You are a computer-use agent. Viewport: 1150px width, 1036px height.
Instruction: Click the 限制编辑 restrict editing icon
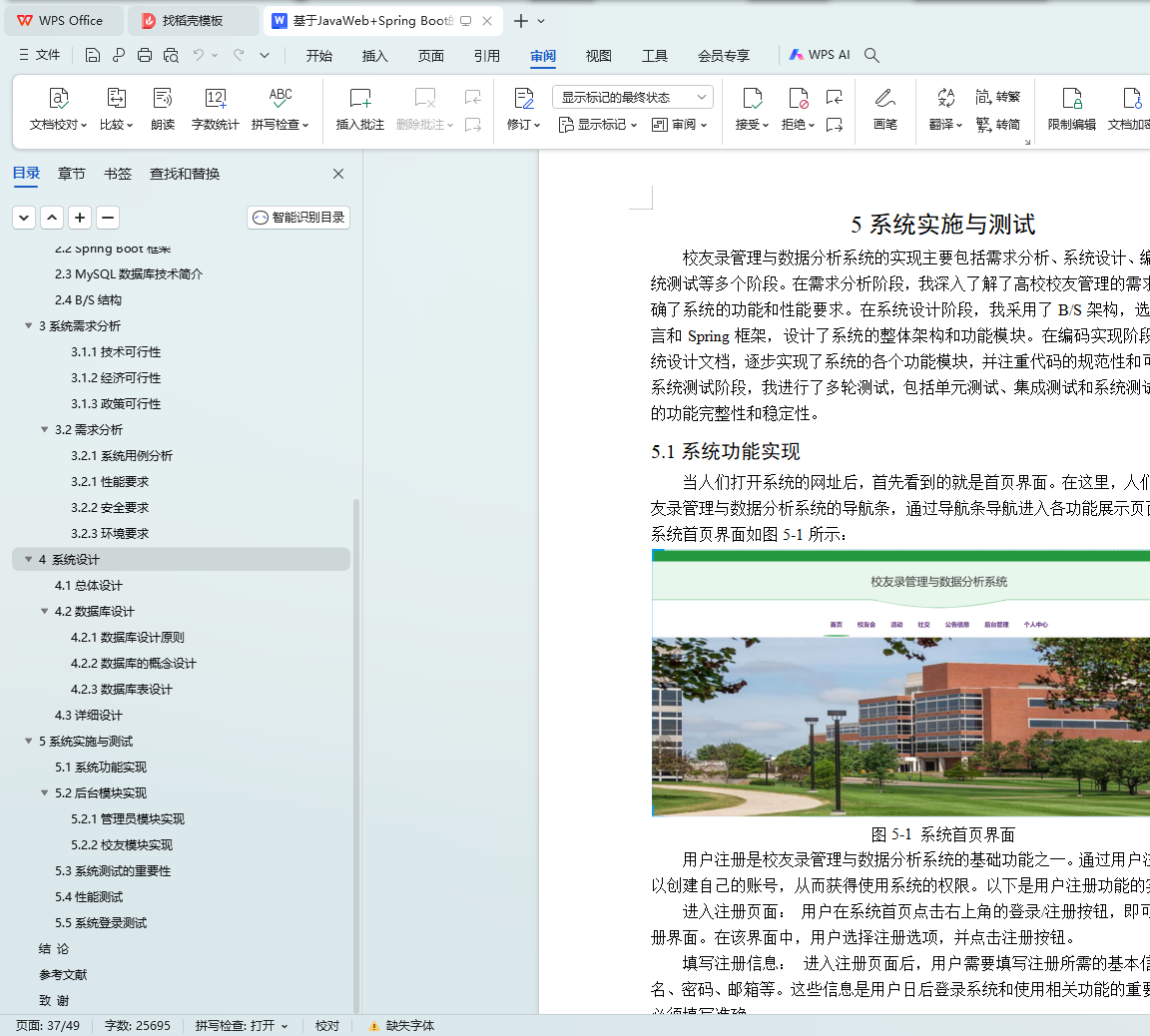click(x=1071, y=99)
